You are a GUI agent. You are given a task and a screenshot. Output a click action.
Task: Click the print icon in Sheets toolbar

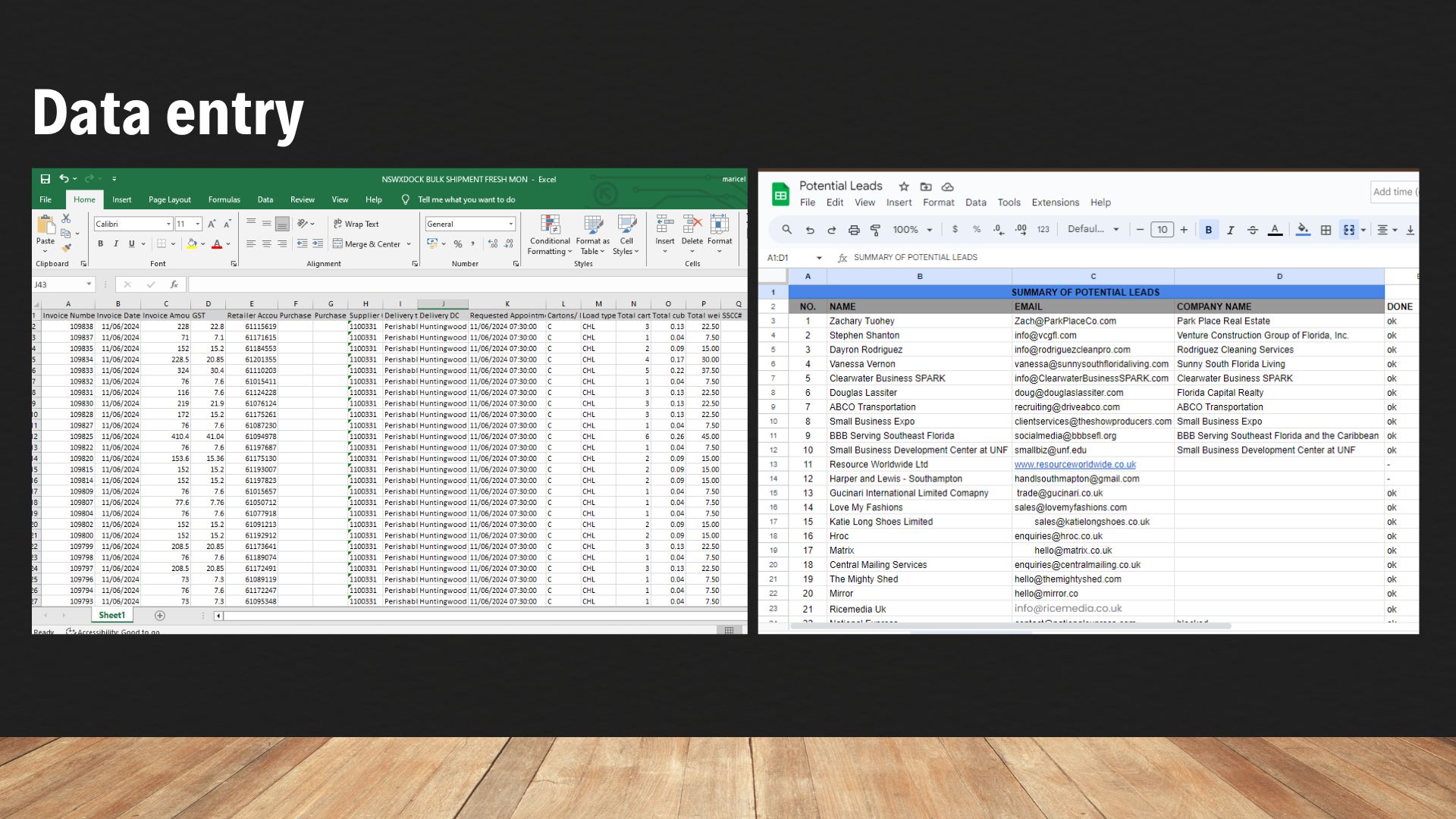pyautogui.click(x=854, y=230)
